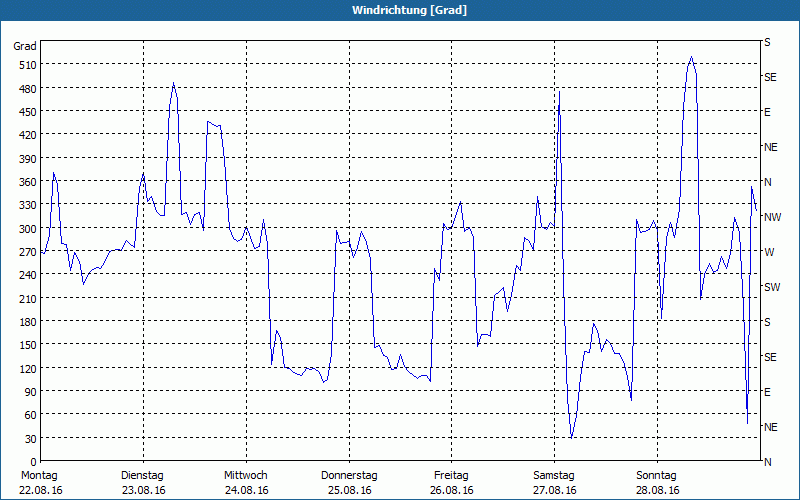Click the '25.08.16' date label
Viewport: 800px width, 500px height.
349,490
